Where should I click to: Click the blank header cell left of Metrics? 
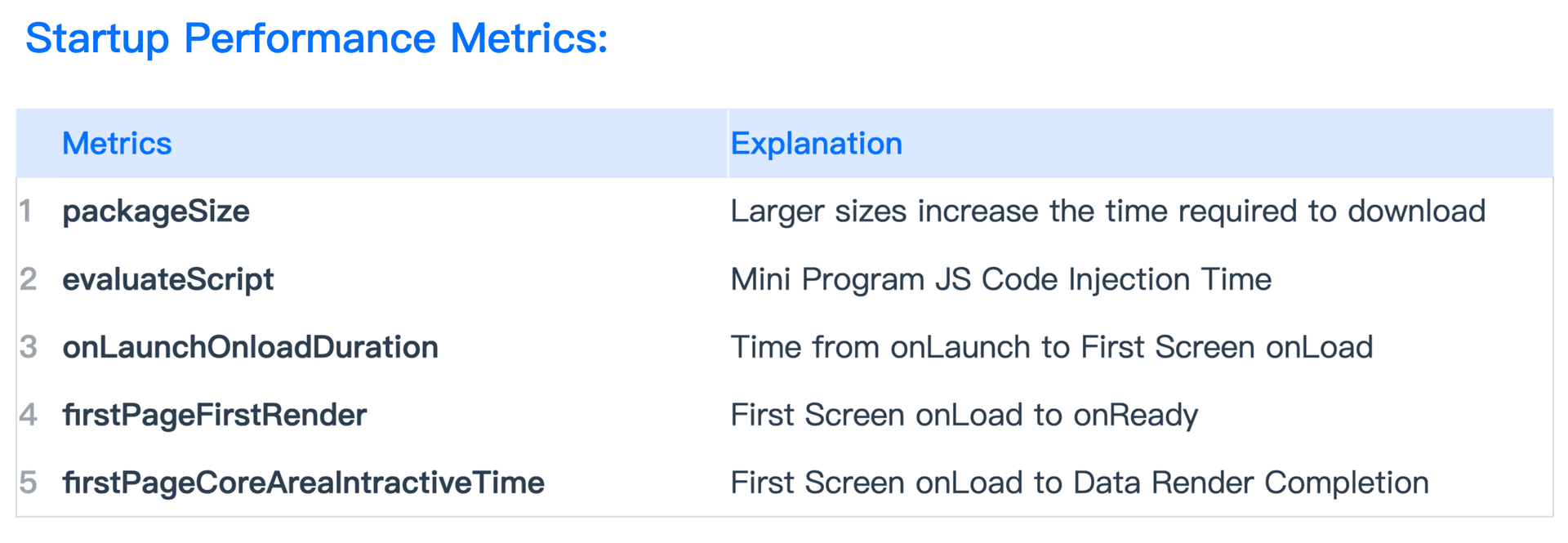click(38, 144)
